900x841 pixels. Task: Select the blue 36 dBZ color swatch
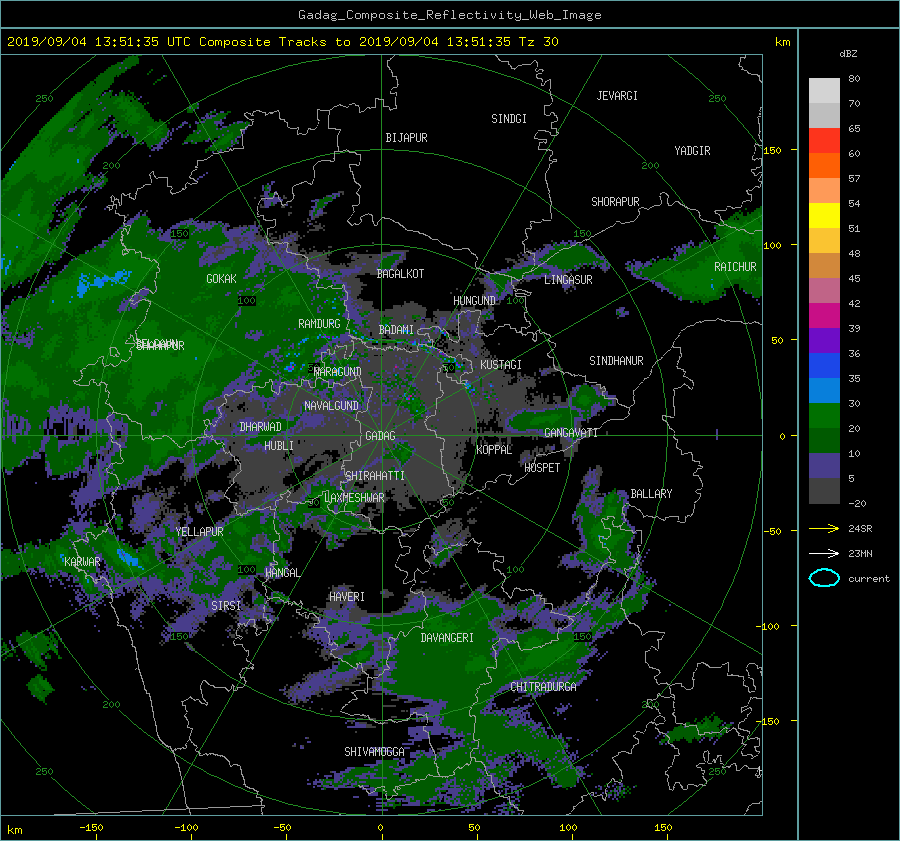pos(824,365)
